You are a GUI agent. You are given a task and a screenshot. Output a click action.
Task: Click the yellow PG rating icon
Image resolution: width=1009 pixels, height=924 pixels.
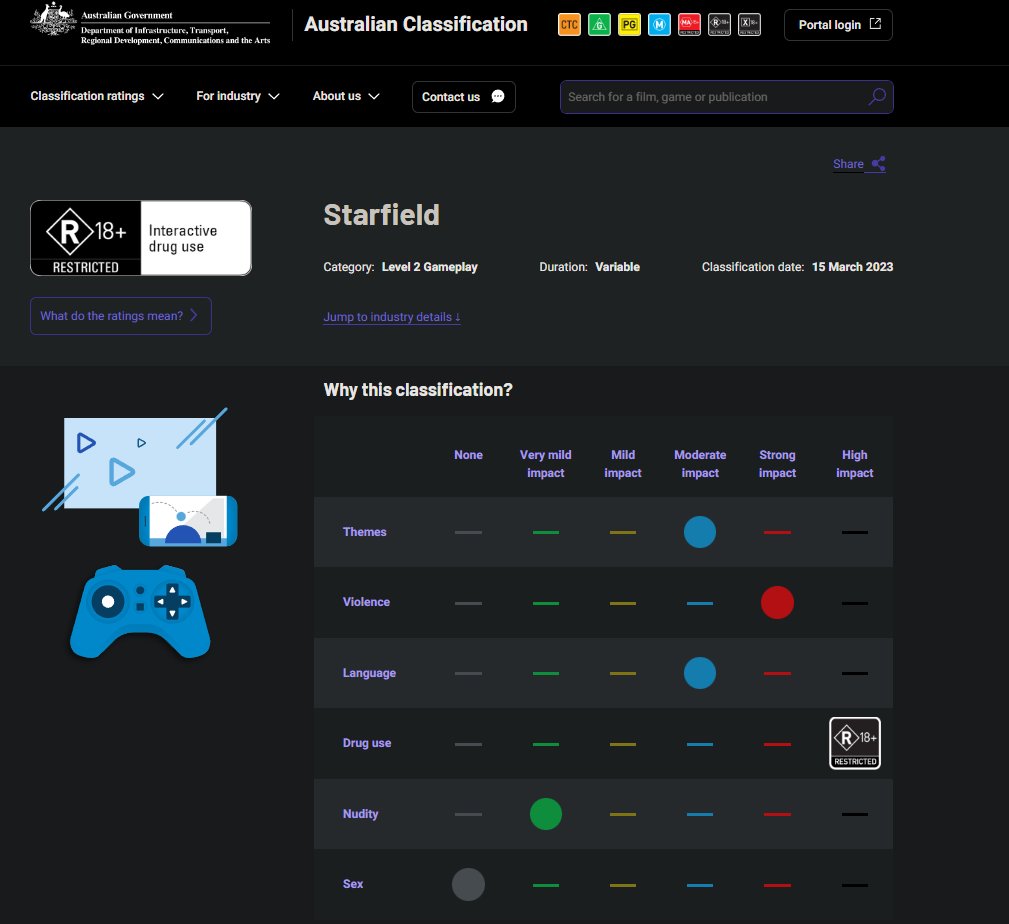(629, 25)
